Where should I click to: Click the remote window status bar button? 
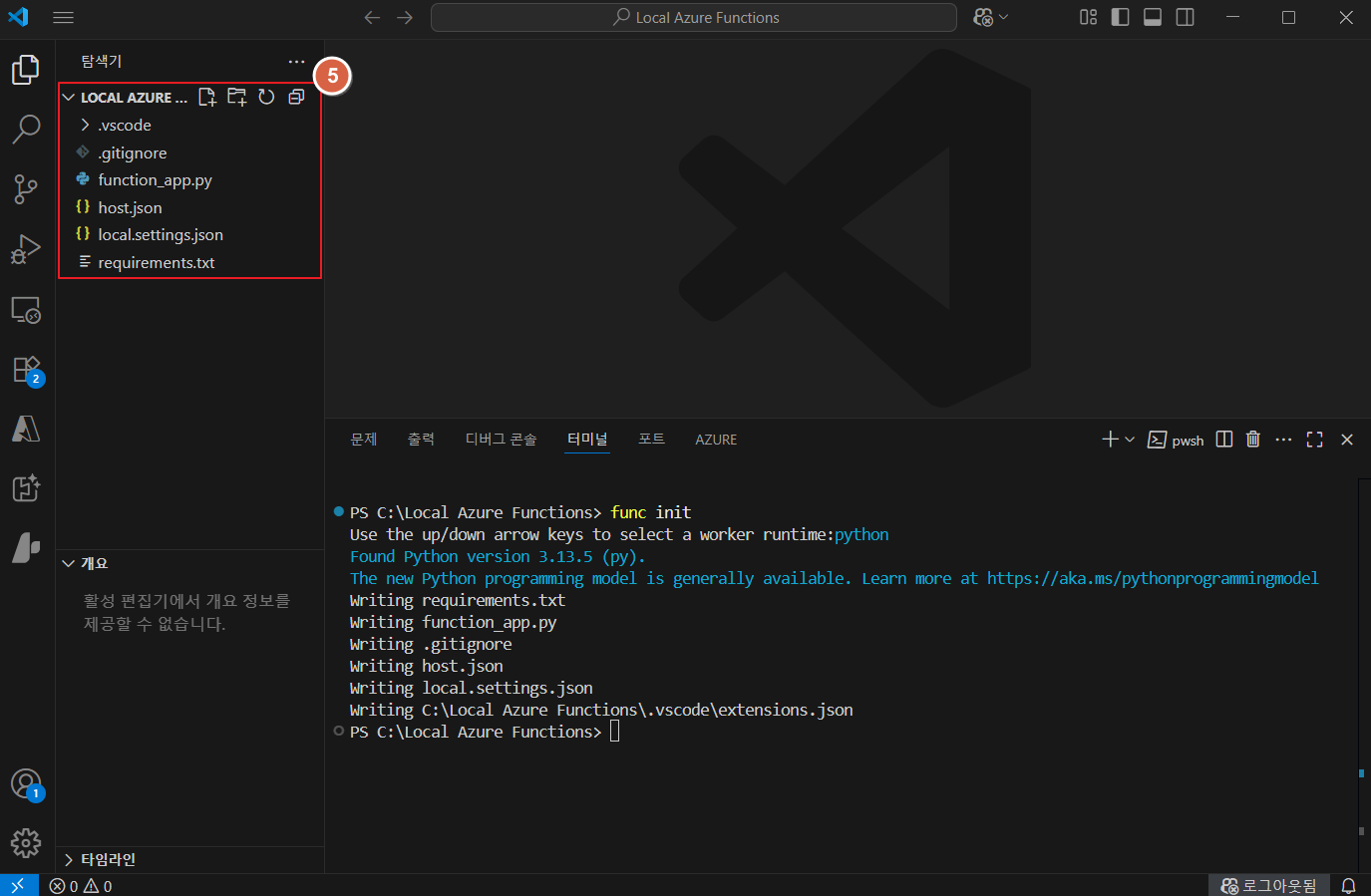[x=19, y=885]
